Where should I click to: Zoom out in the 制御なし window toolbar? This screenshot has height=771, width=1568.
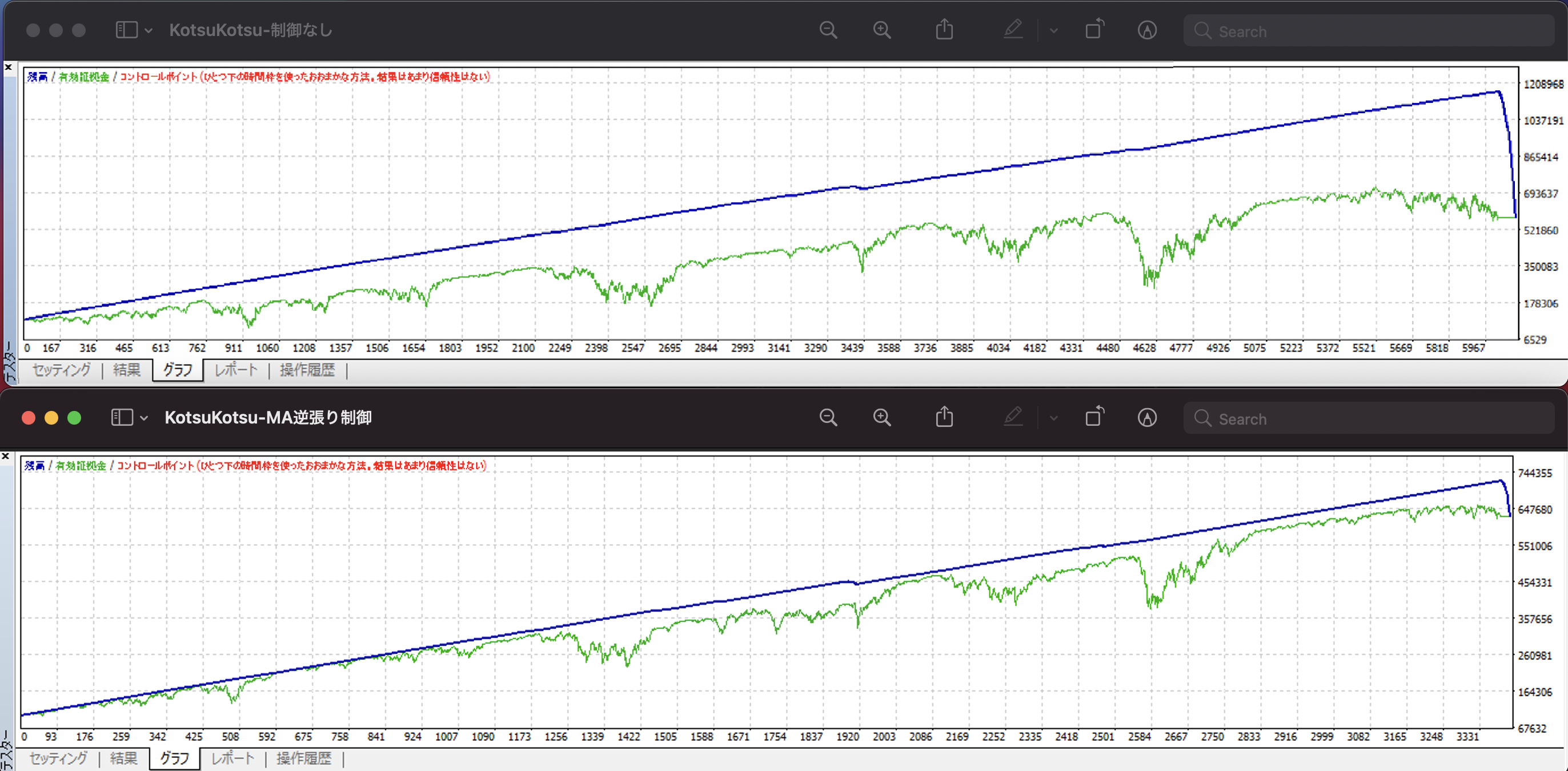828,30
